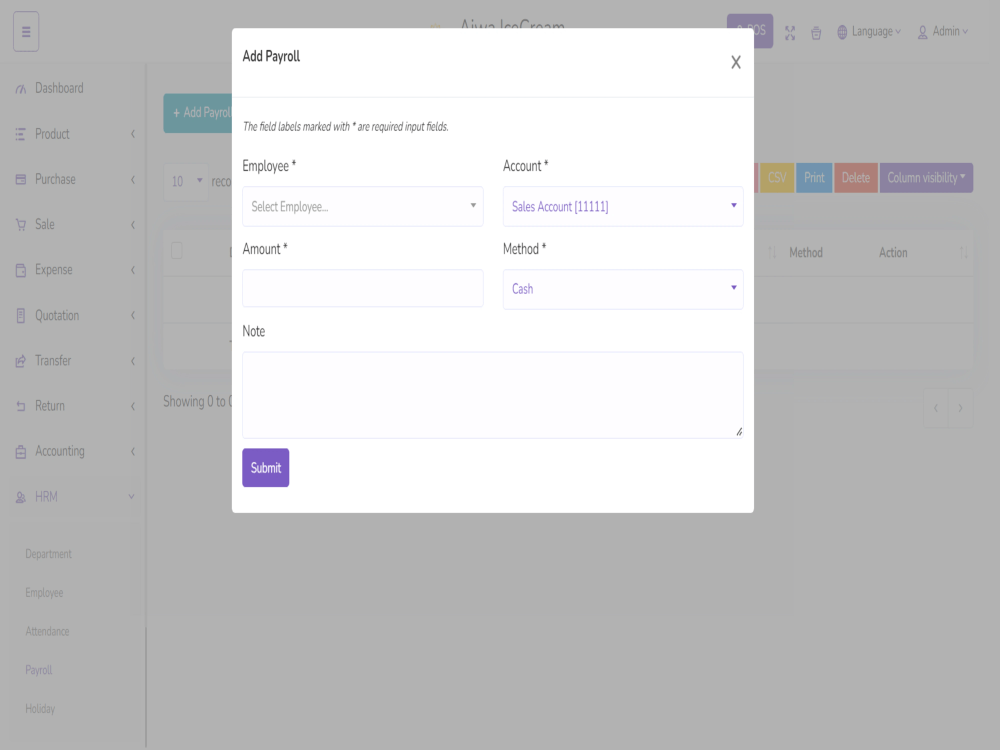Screen dimensions: 1000x750
Task: Open the Cash method dropdown
Action: [622, 289]
